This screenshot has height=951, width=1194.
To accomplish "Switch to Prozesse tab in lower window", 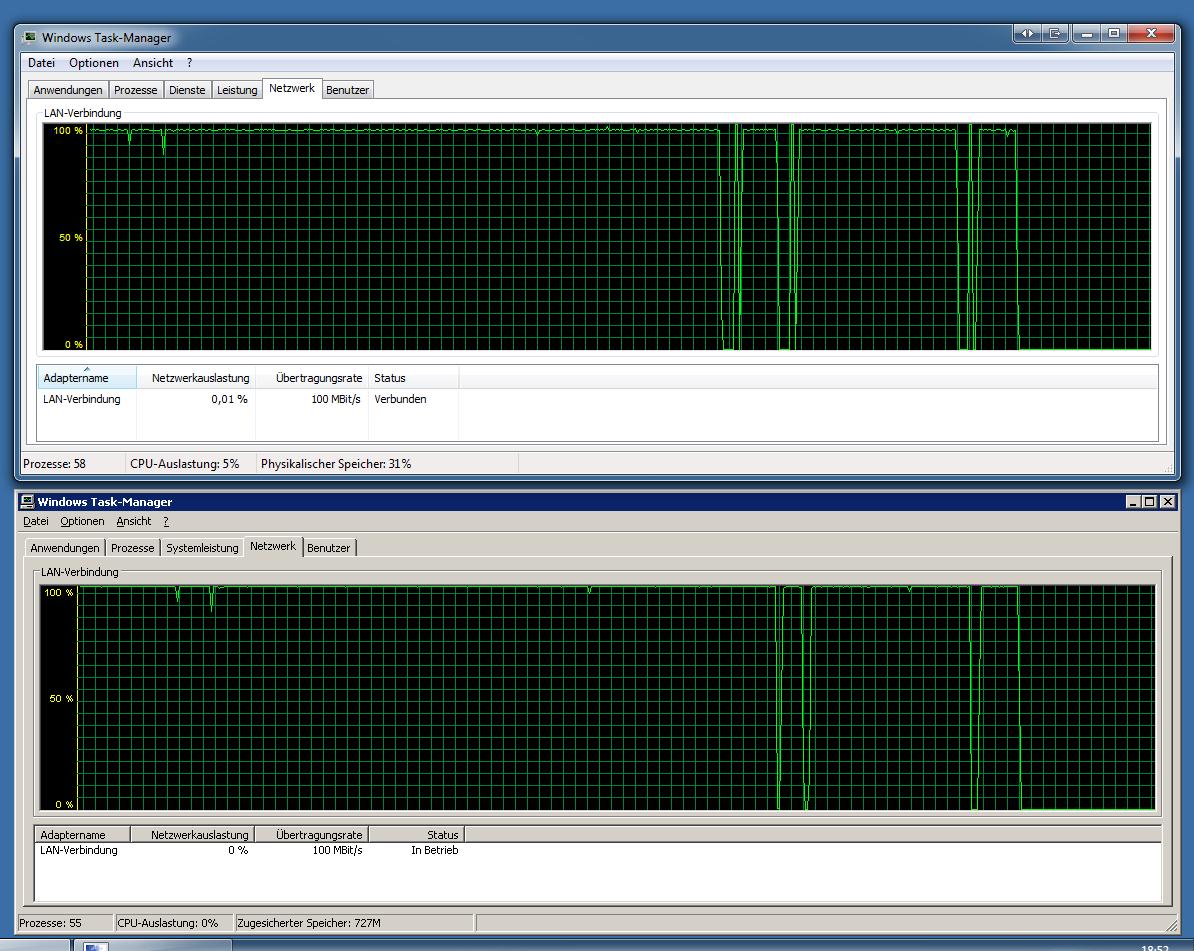I will (132, 547).
